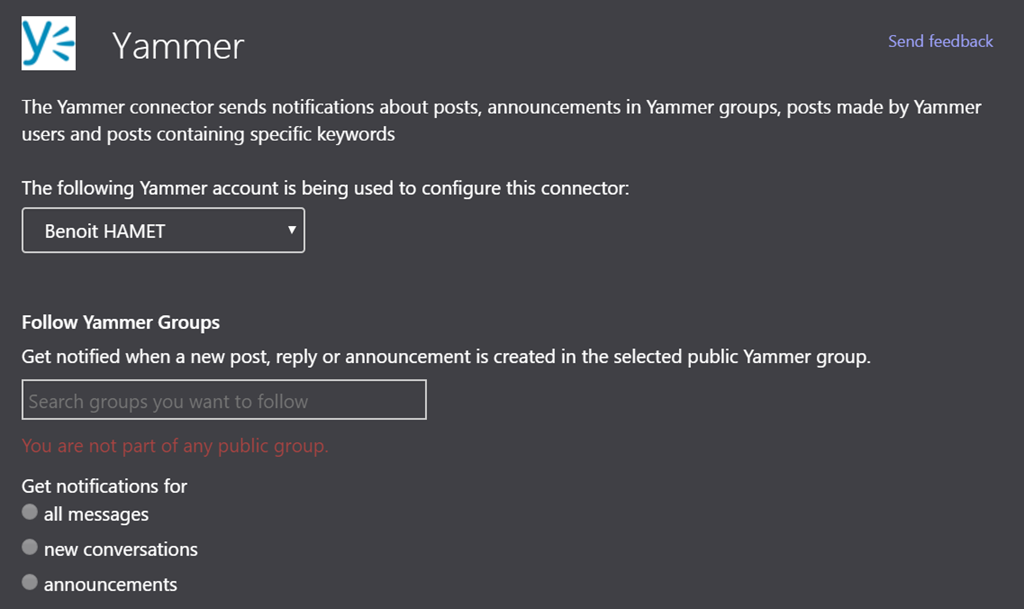The image size is (1024, 609).
Task: Open the Send feedback link
Action: [940, 41]
